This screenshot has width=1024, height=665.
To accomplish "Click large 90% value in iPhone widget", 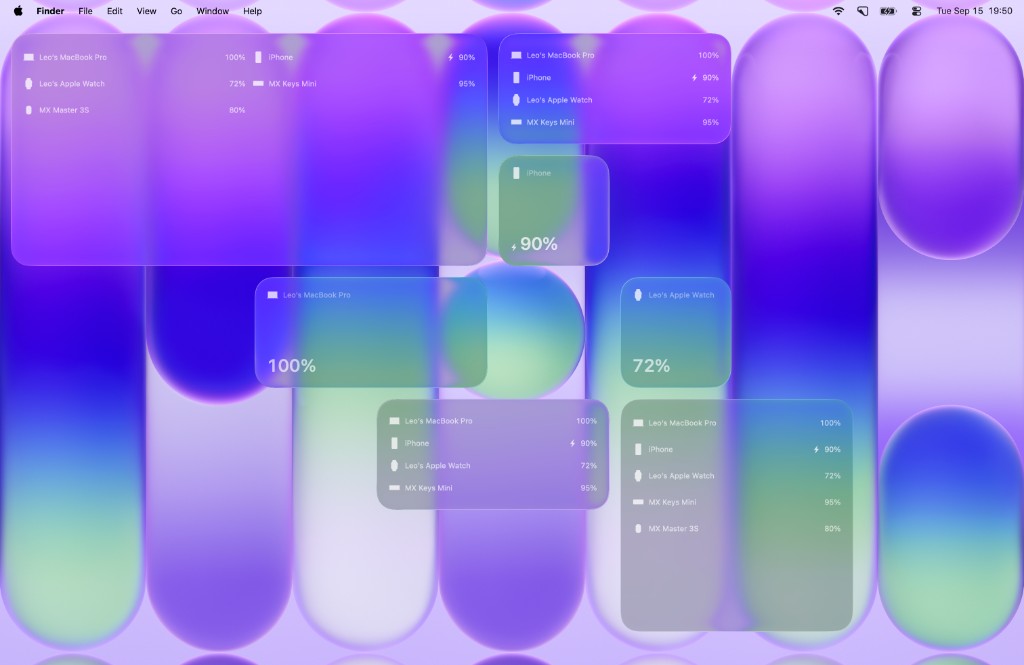I will pos(539,244).
